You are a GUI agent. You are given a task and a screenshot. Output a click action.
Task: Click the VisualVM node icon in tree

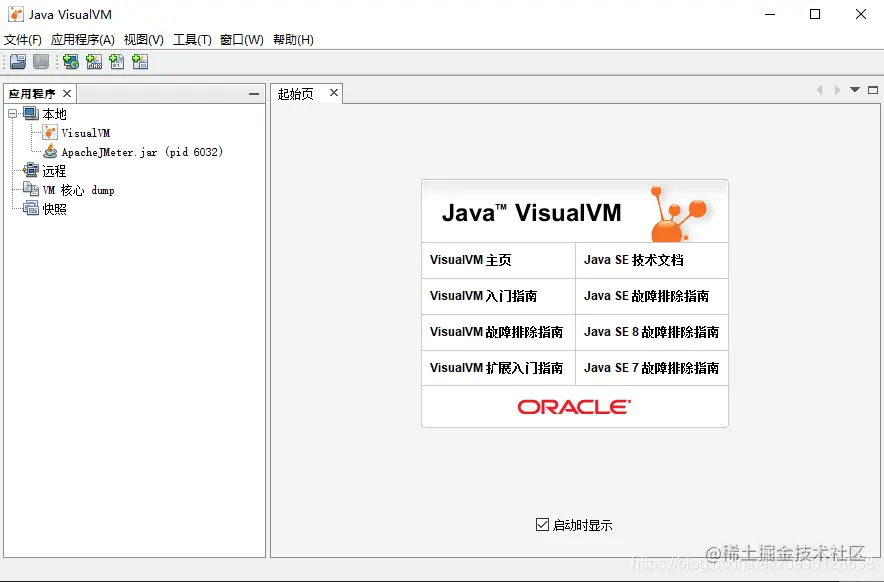(50, 133)
